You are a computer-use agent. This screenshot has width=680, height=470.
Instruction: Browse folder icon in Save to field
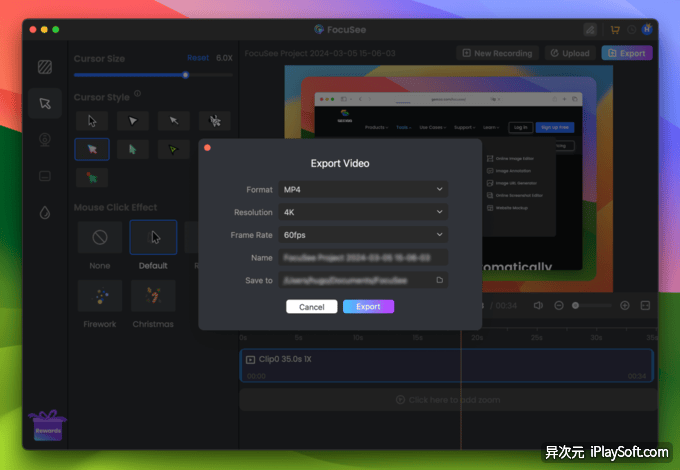tap(439, 280)
